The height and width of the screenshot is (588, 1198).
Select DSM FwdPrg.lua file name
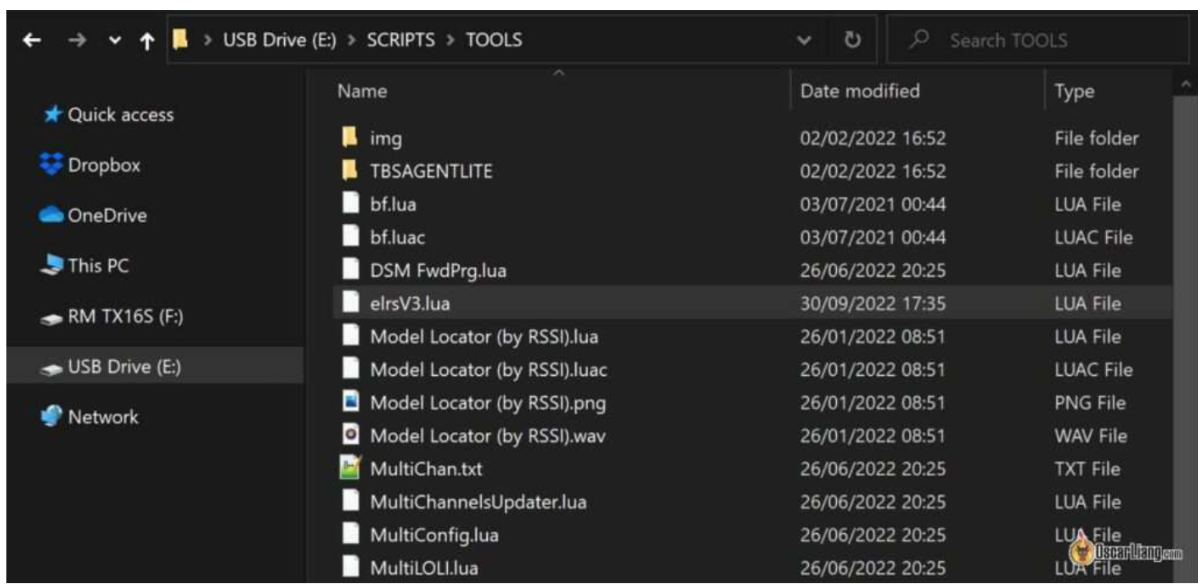pyautogui.click(x=438, y=271)
